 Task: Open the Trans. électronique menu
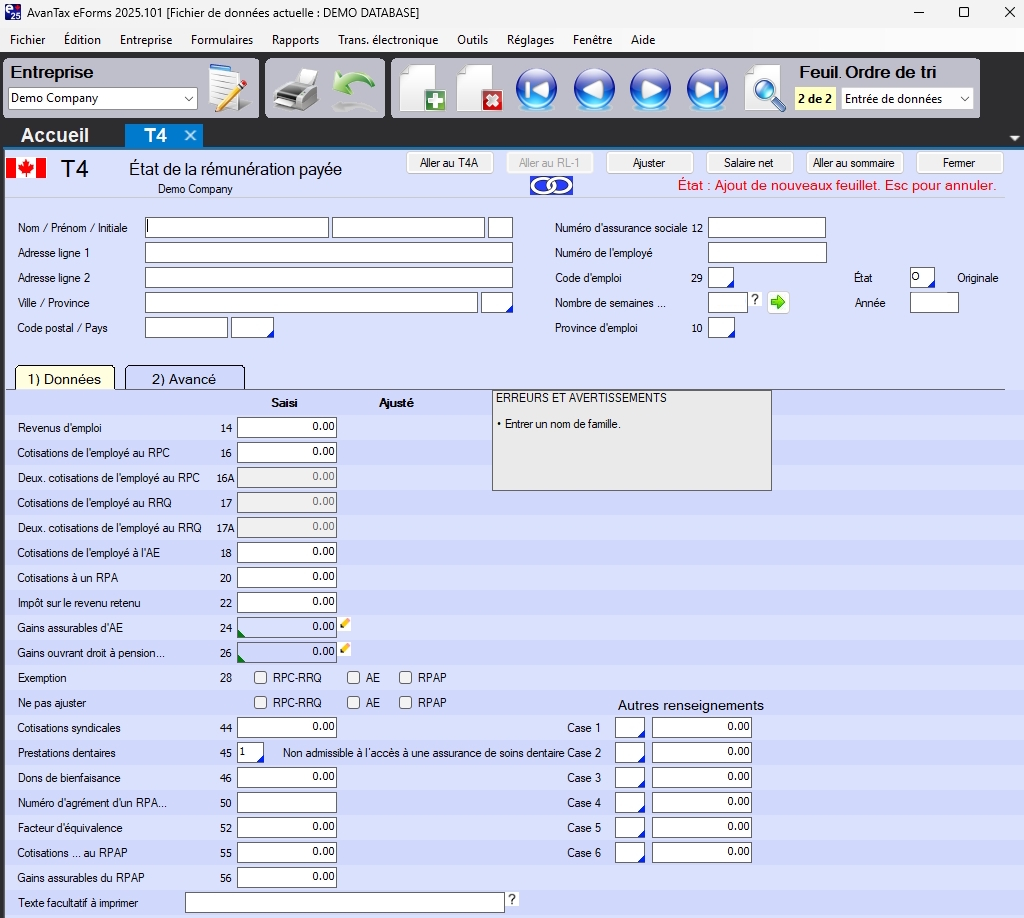point(388,40)
